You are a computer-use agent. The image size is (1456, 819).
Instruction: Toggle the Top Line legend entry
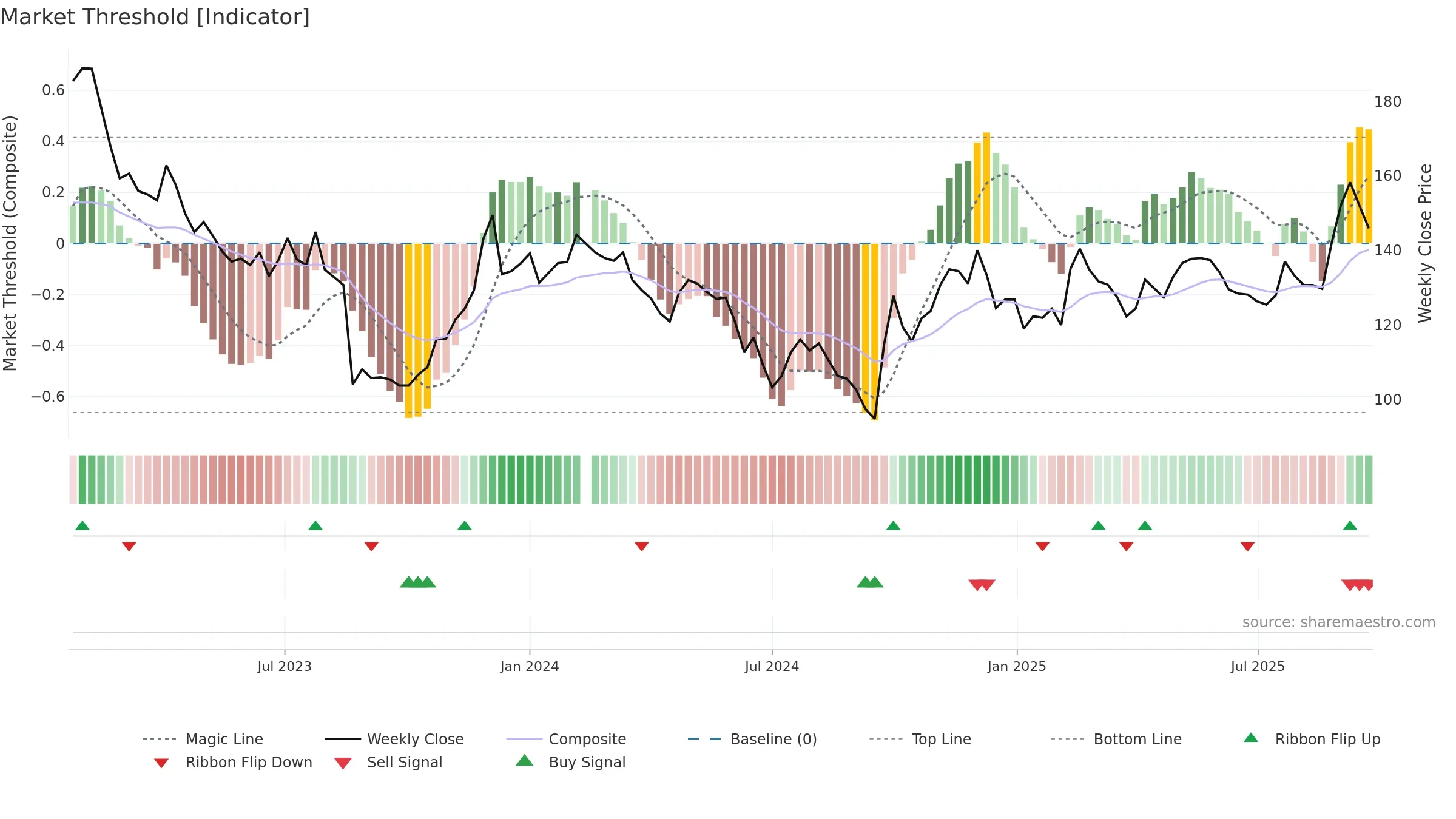920,739
